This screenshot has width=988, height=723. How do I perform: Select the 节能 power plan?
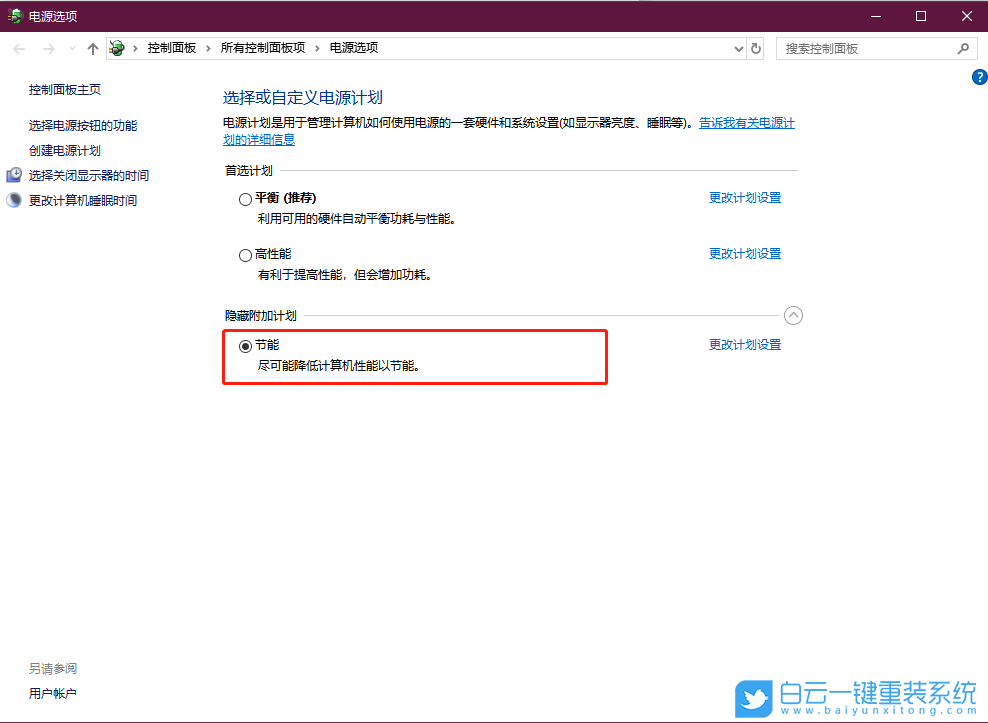coord(245,344)
